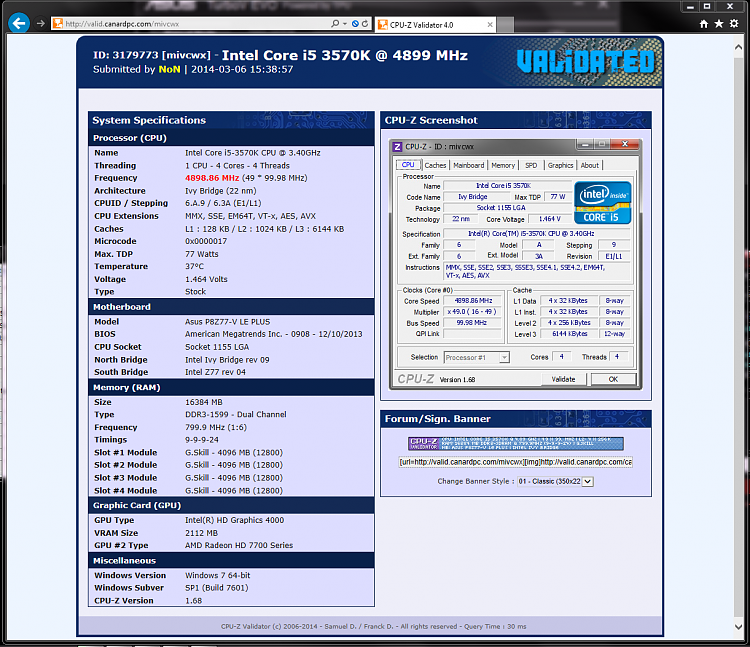Open the address bar dropdown arrow
Viewport: 750px width, 647px height.
(345, 23)
